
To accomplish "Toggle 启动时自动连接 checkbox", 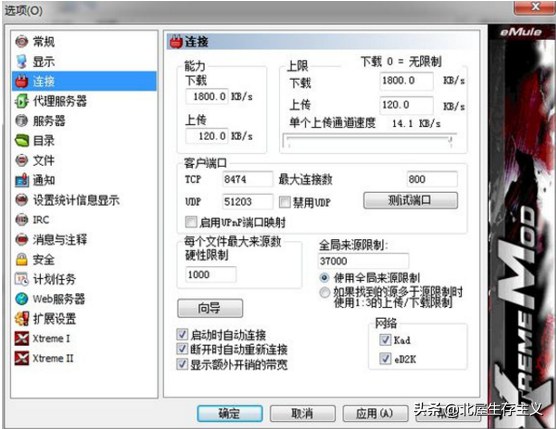I will pos(182,334).
